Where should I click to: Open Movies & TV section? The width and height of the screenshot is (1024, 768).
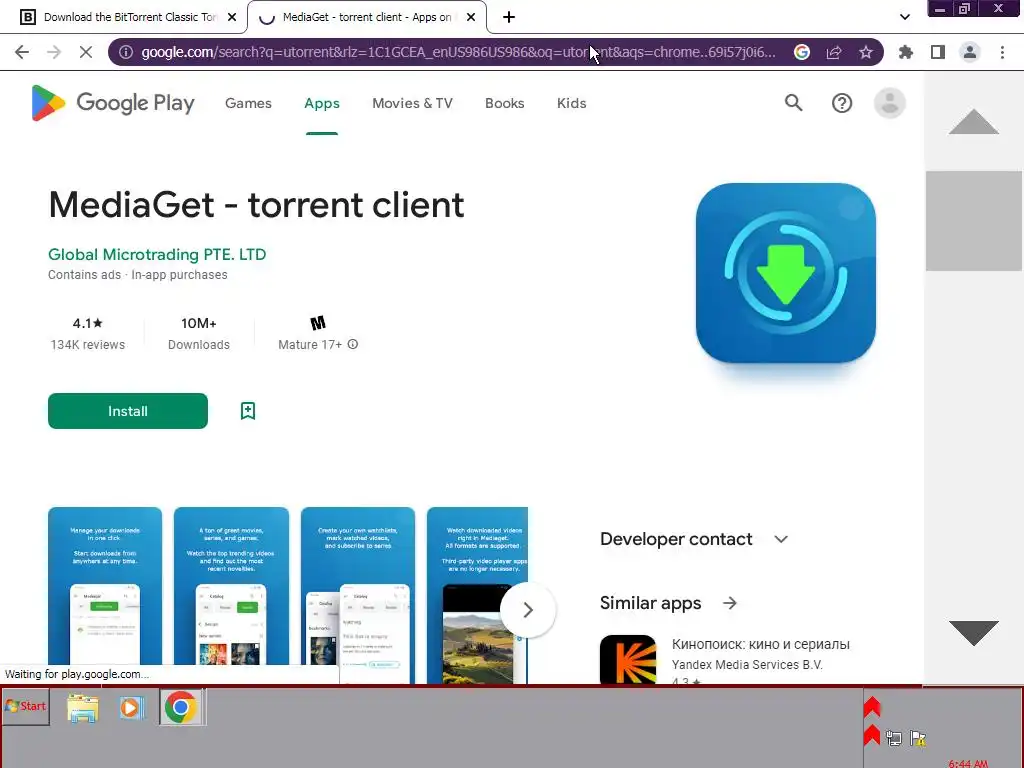412,103
